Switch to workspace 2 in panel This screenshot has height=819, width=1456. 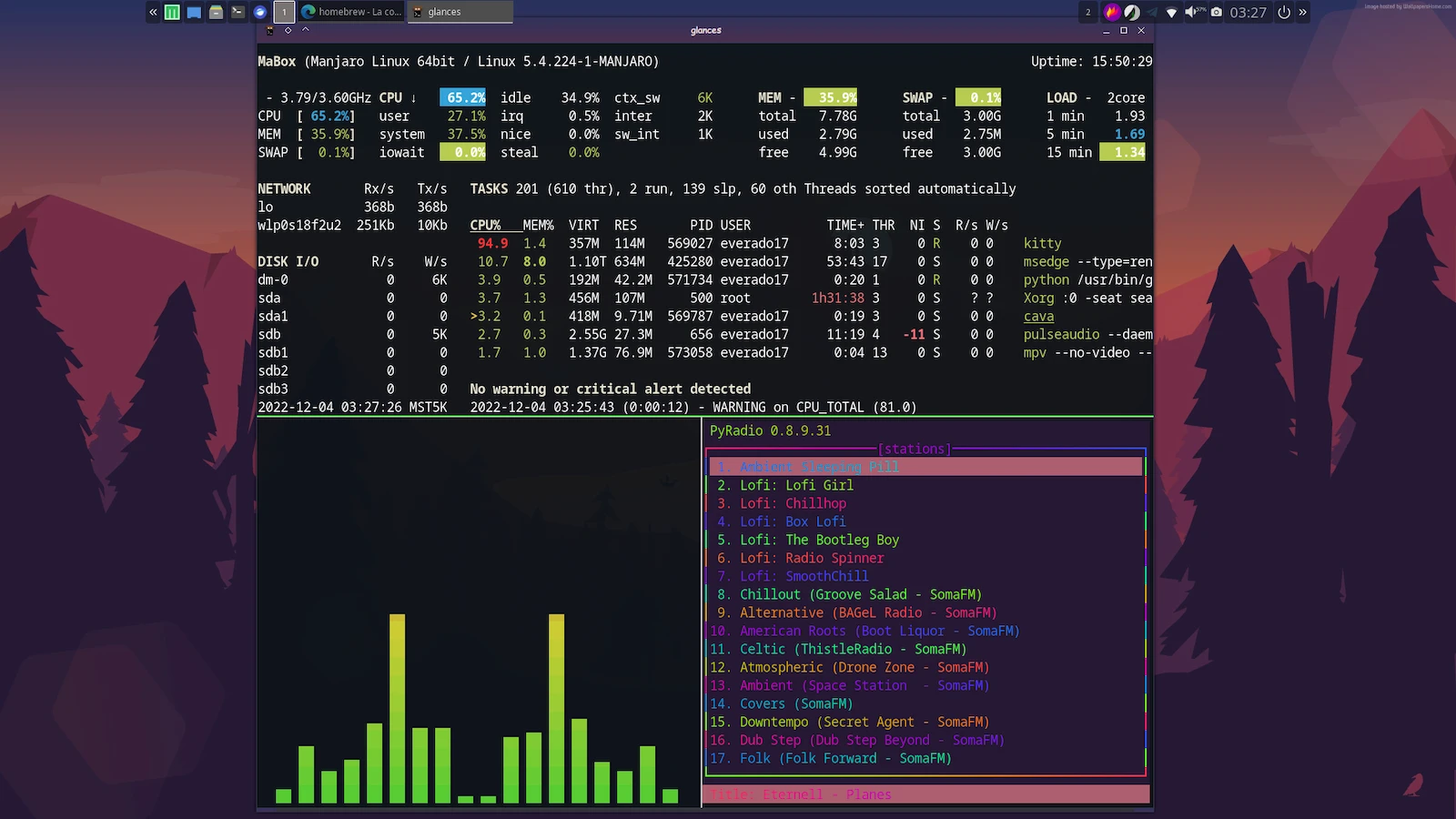tap(1087, 12)
